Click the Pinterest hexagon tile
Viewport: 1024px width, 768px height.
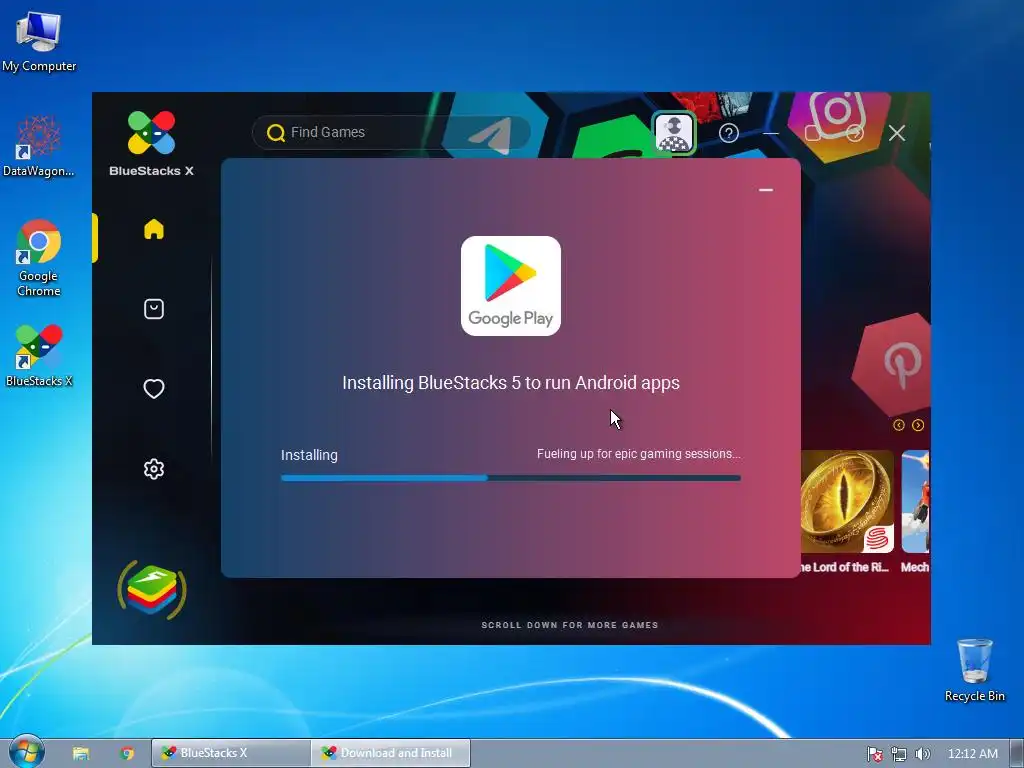tap(892, 364)
